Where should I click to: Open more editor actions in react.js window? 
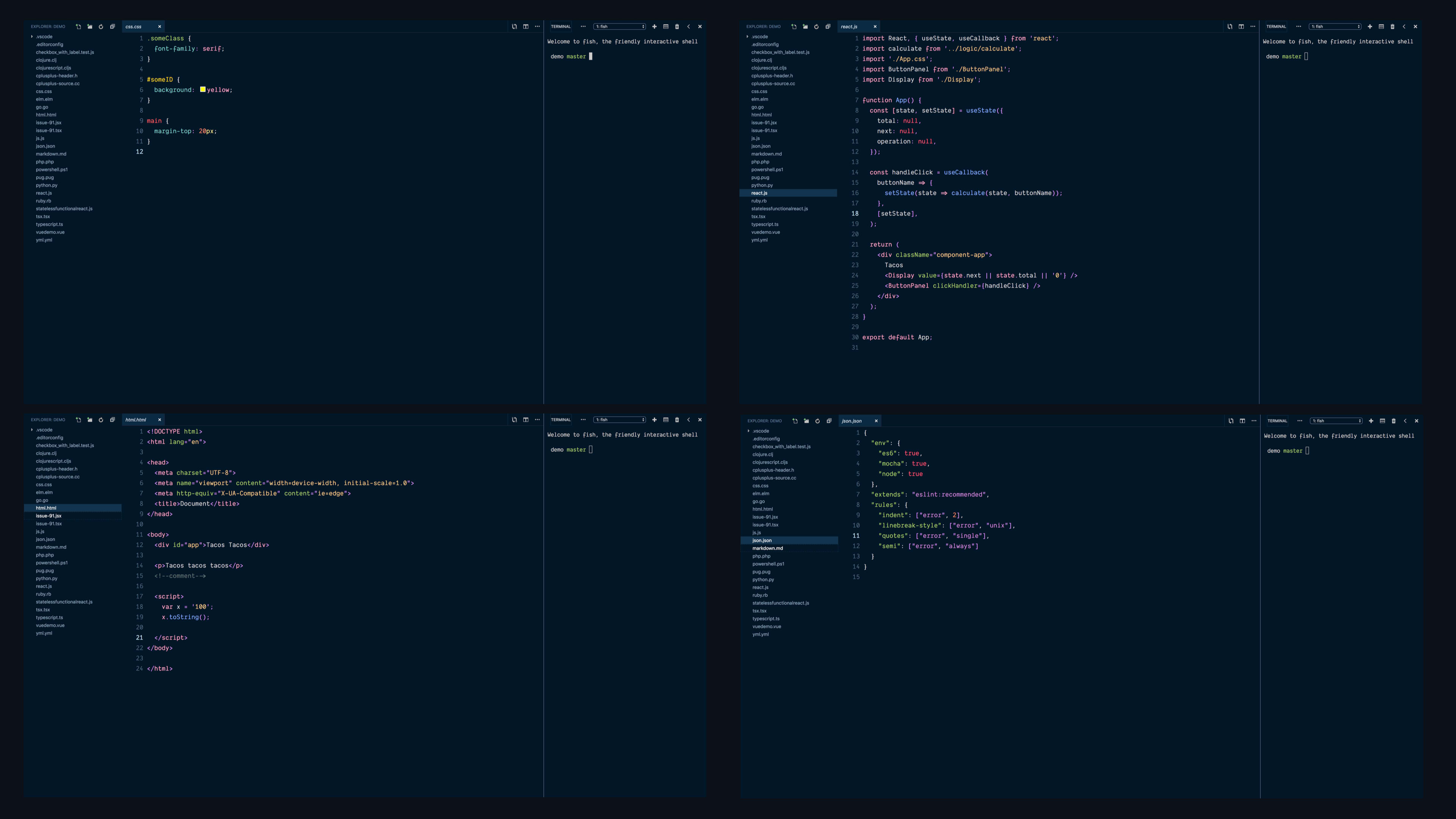coord(1252,27)
